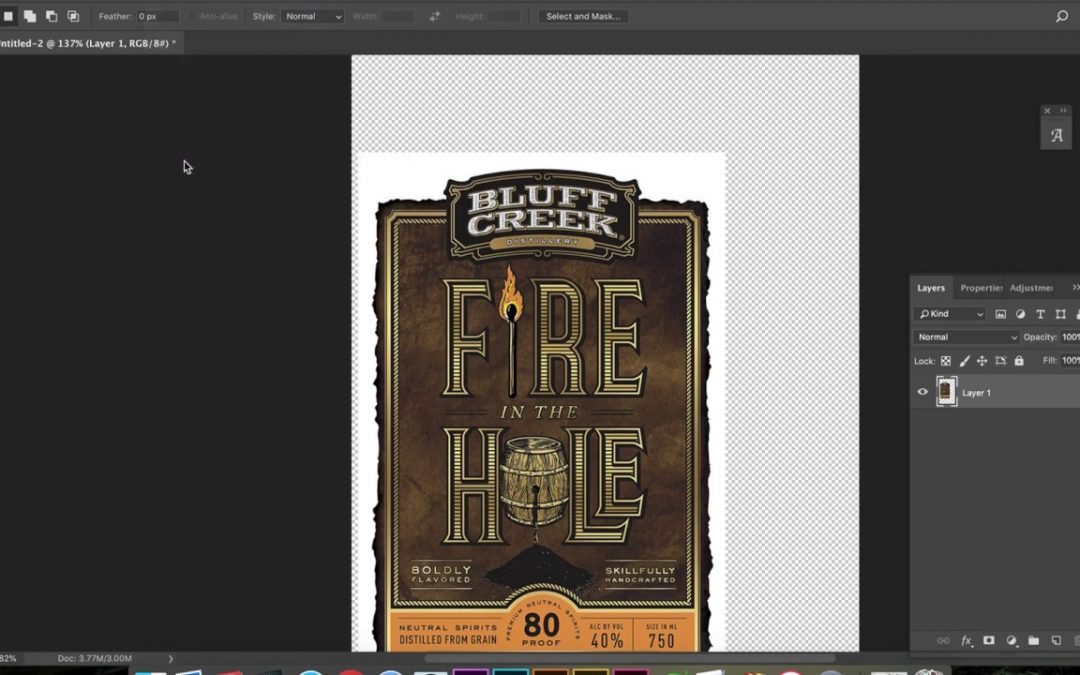
Task: Click the Select and Mask button
Action: [x=583, y=16]
